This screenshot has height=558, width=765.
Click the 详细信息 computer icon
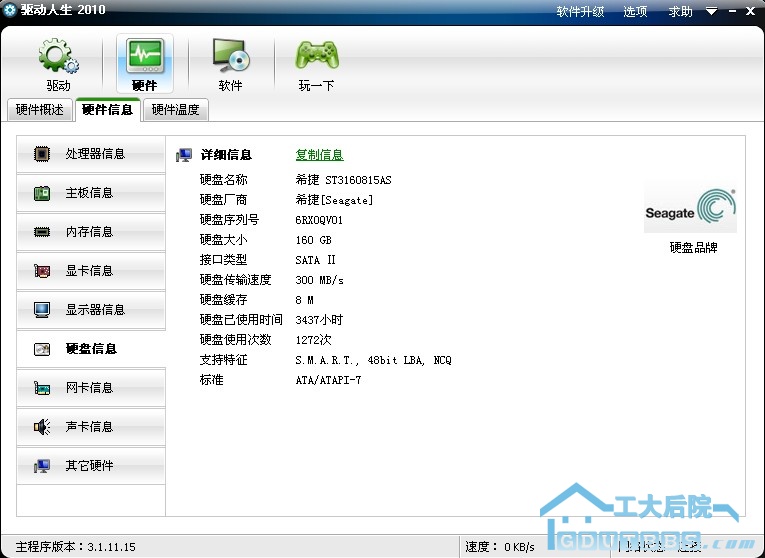[184, 155]
